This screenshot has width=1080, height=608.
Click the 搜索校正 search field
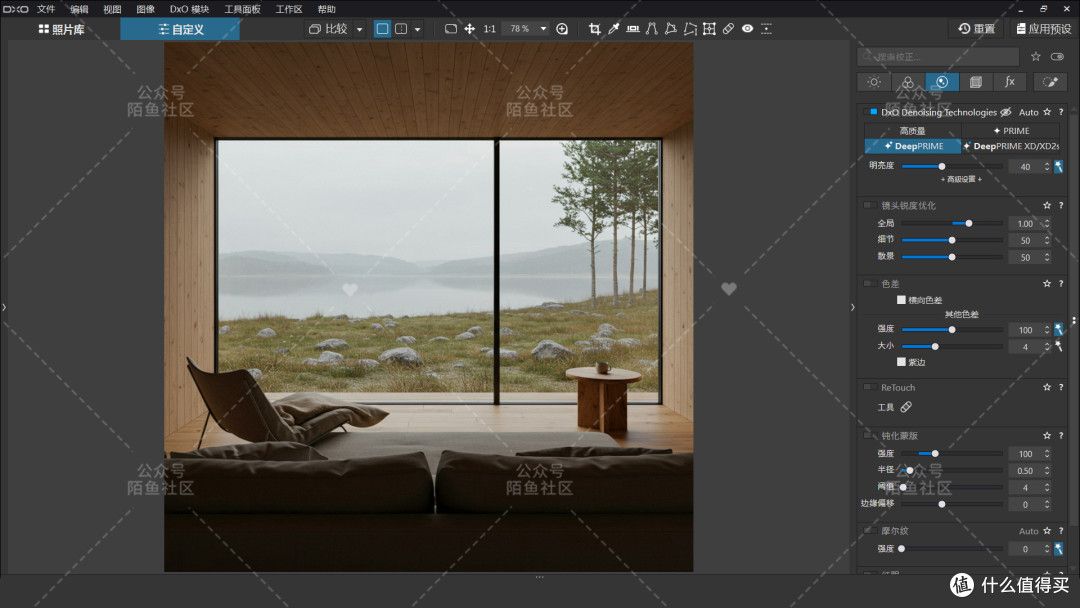tap(938, 56)
